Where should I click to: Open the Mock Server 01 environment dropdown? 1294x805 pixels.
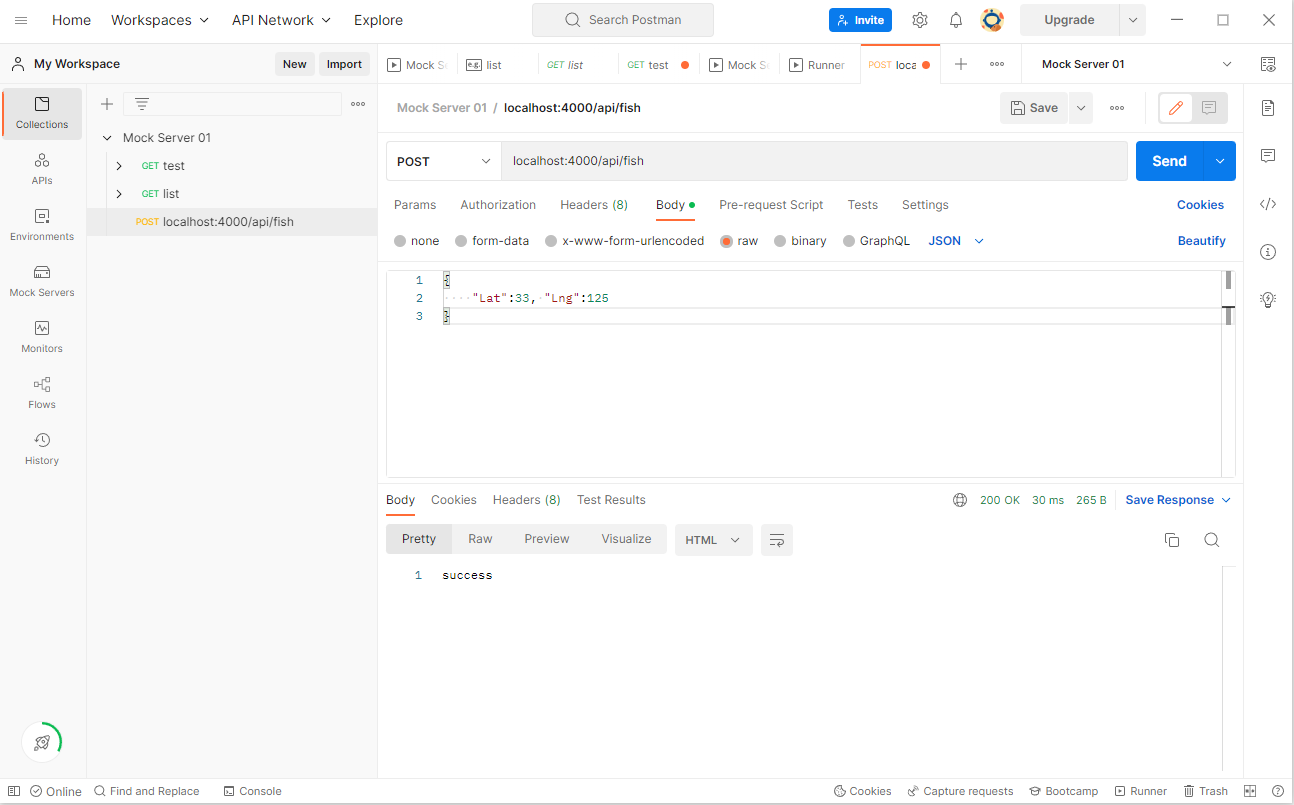[1137, 64]
